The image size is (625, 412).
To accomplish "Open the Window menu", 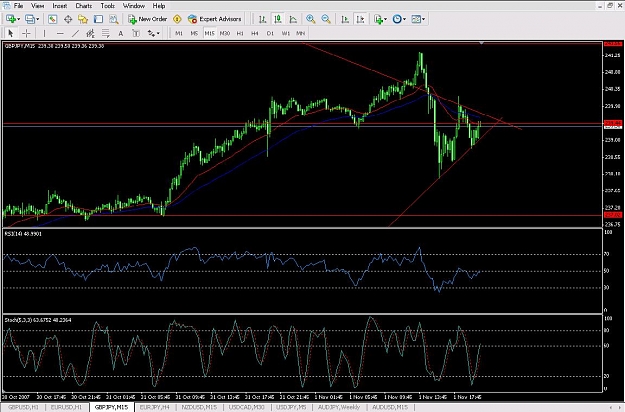I will [134, 6].
